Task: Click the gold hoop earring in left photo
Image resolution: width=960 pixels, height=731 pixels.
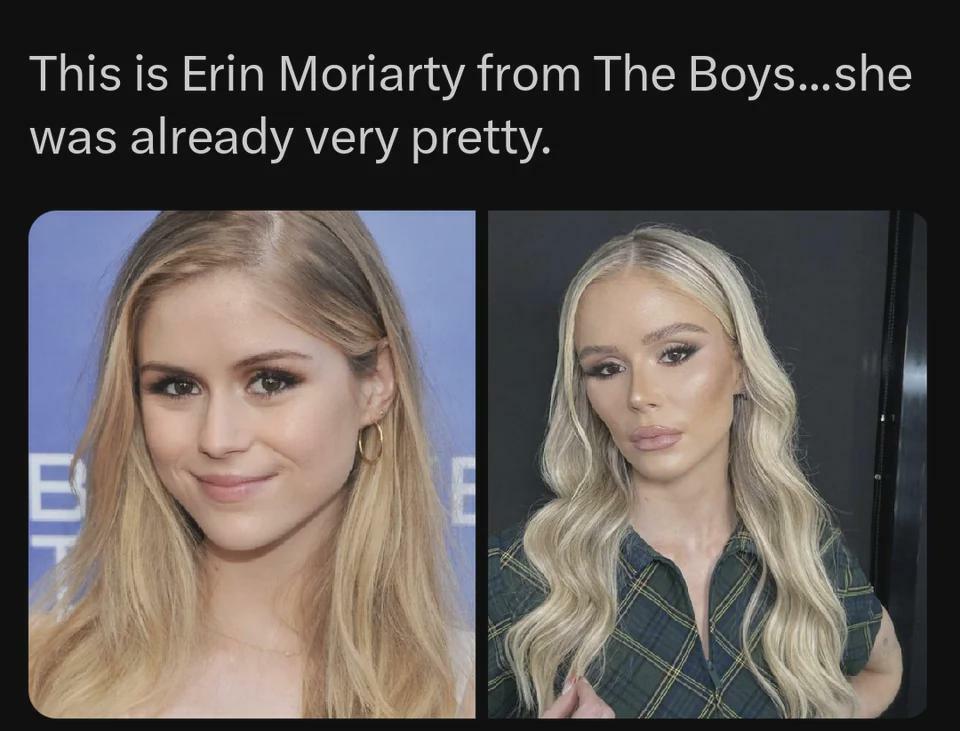Action: point(370,442)
